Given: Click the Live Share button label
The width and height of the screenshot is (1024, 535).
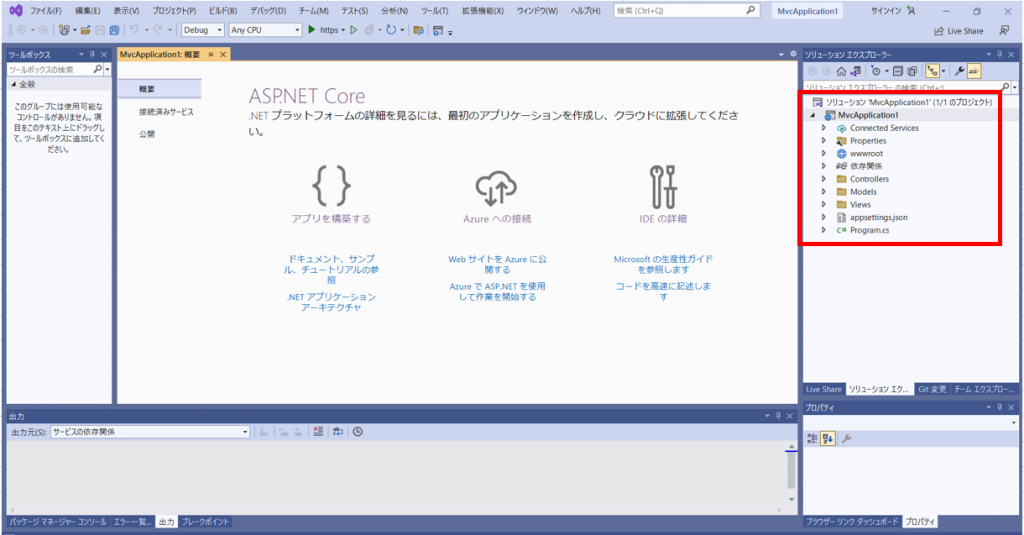Looking at the screenshot, I should tap(965, 31).
